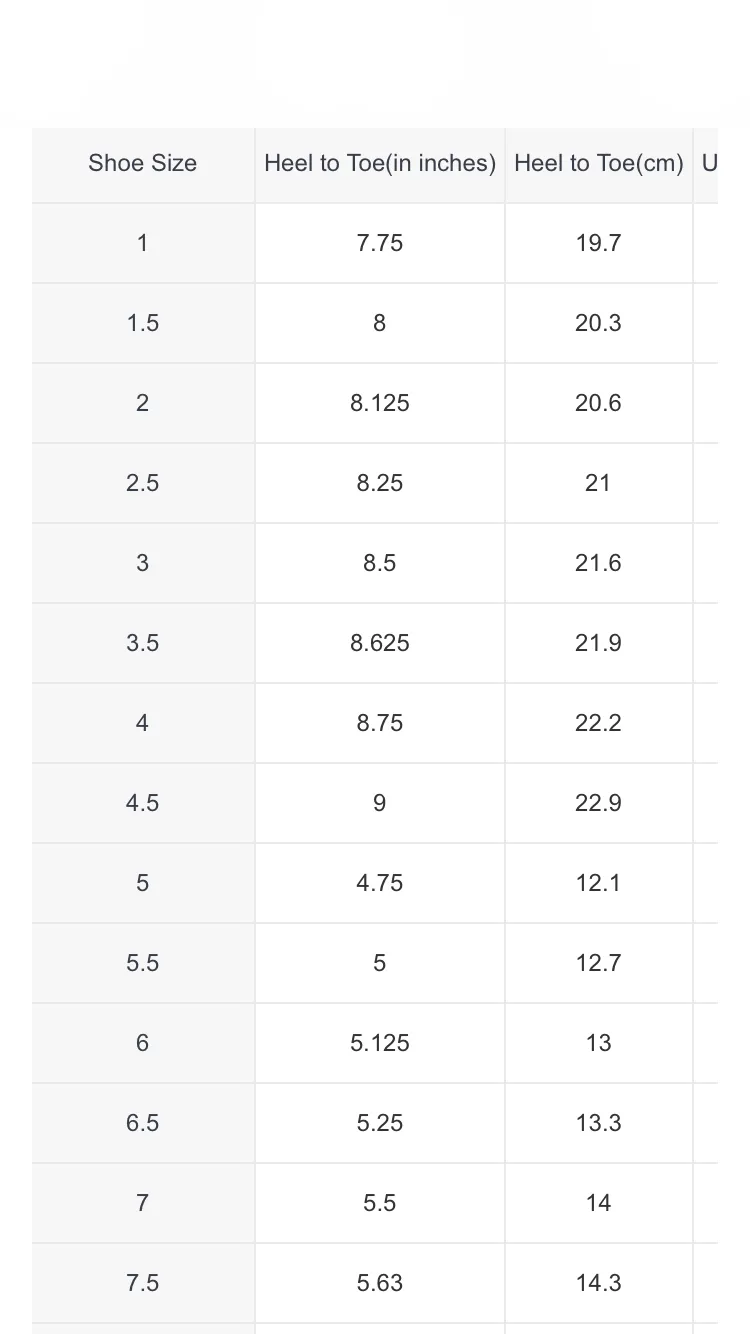Image resolution: width=750 pixels, height=1334 pixels.
Task: Select the Heel to Toe(cm) column header
Action: coord(599,164)
